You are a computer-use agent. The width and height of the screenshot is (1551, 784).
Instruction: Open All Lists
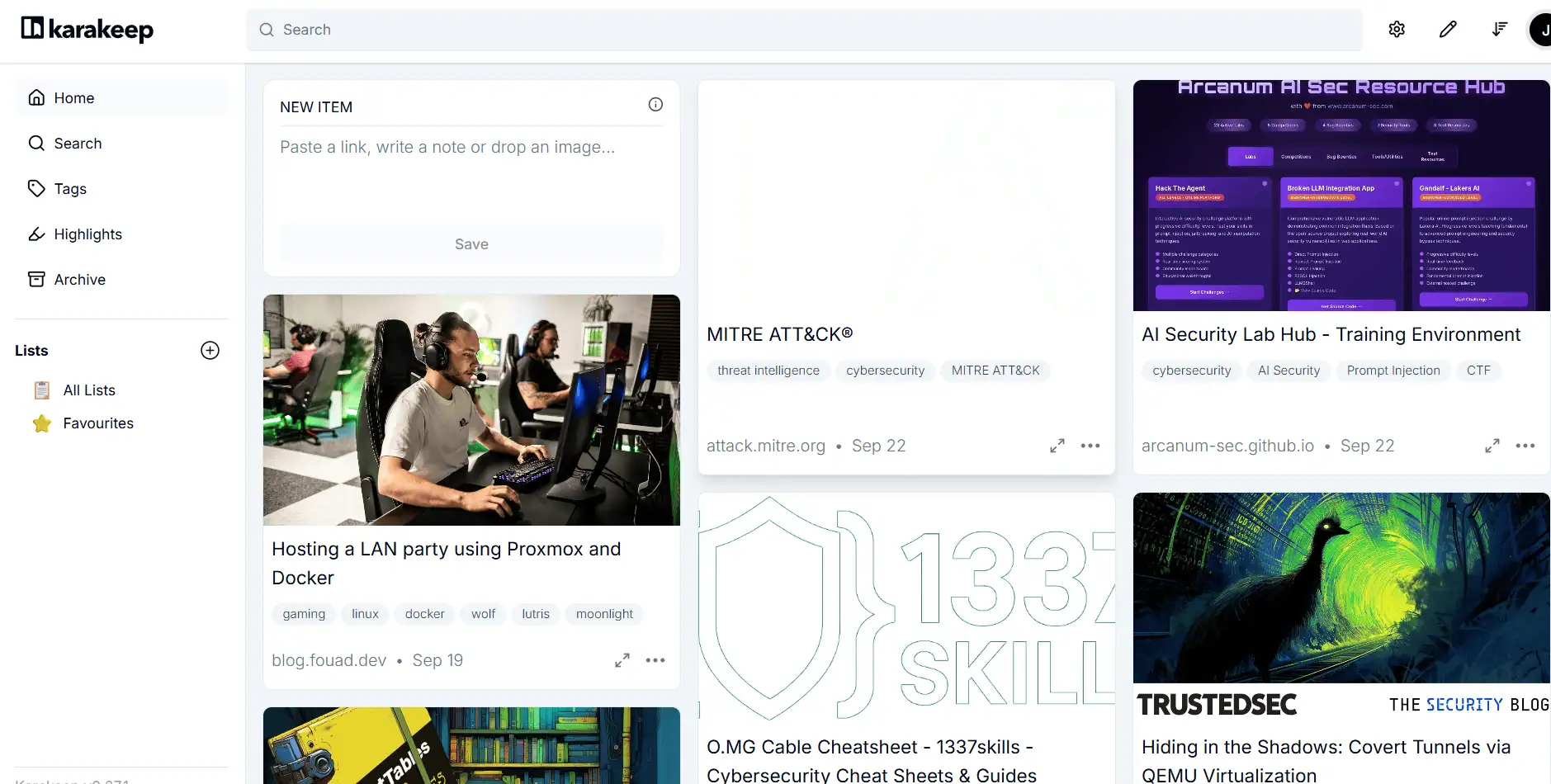89,390
